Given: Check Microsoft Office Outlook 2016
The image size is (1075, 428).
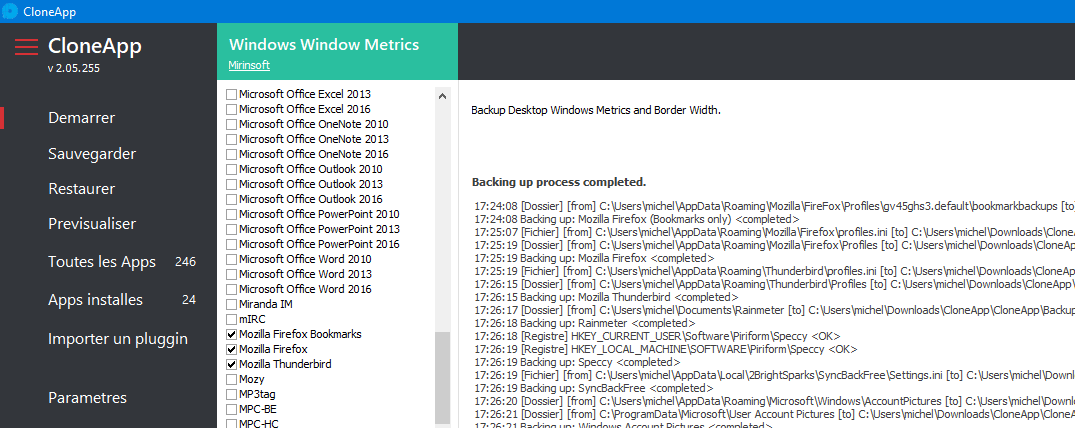Looking at the screenshot, I should (x=232, y=200).
